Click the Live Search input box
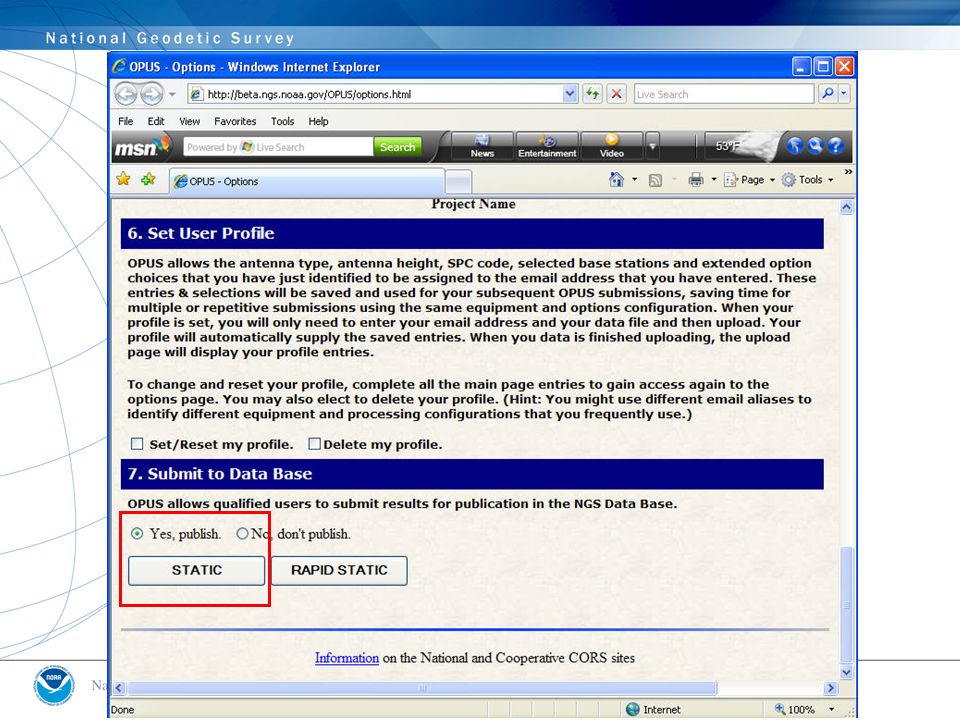Viewport: 960px width, 720px height. pos(724,94)
